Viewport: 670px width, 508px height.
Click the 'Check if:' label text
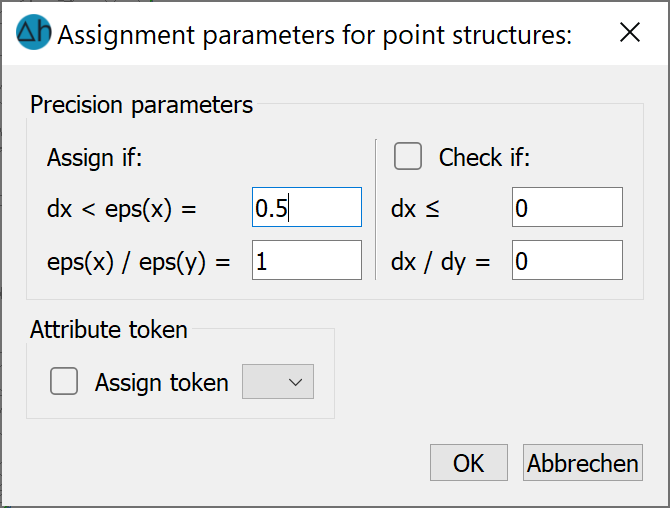pos(484,157)
